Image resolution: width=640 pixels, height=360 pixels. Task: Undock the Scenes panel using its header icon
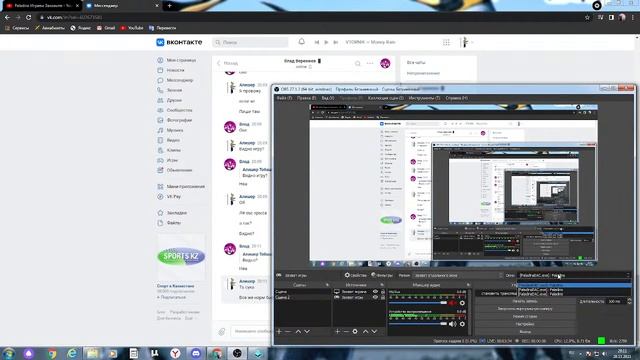327,285
